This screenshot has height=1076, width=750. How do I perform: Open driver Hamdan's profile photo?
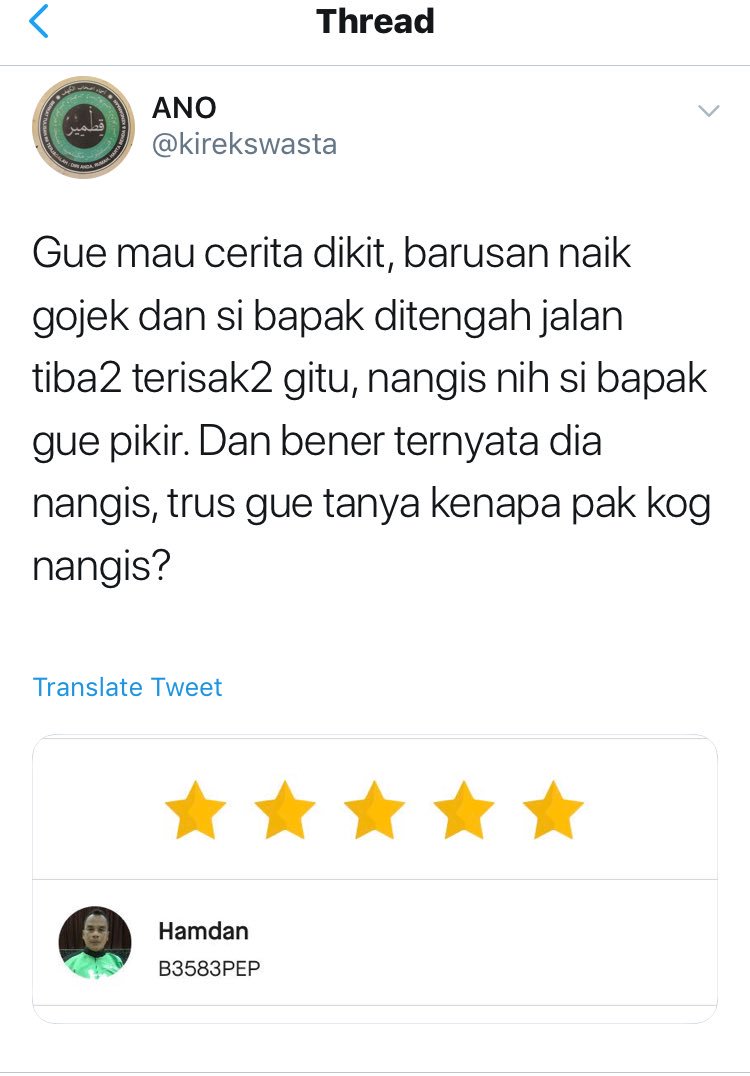pos(95,942)
